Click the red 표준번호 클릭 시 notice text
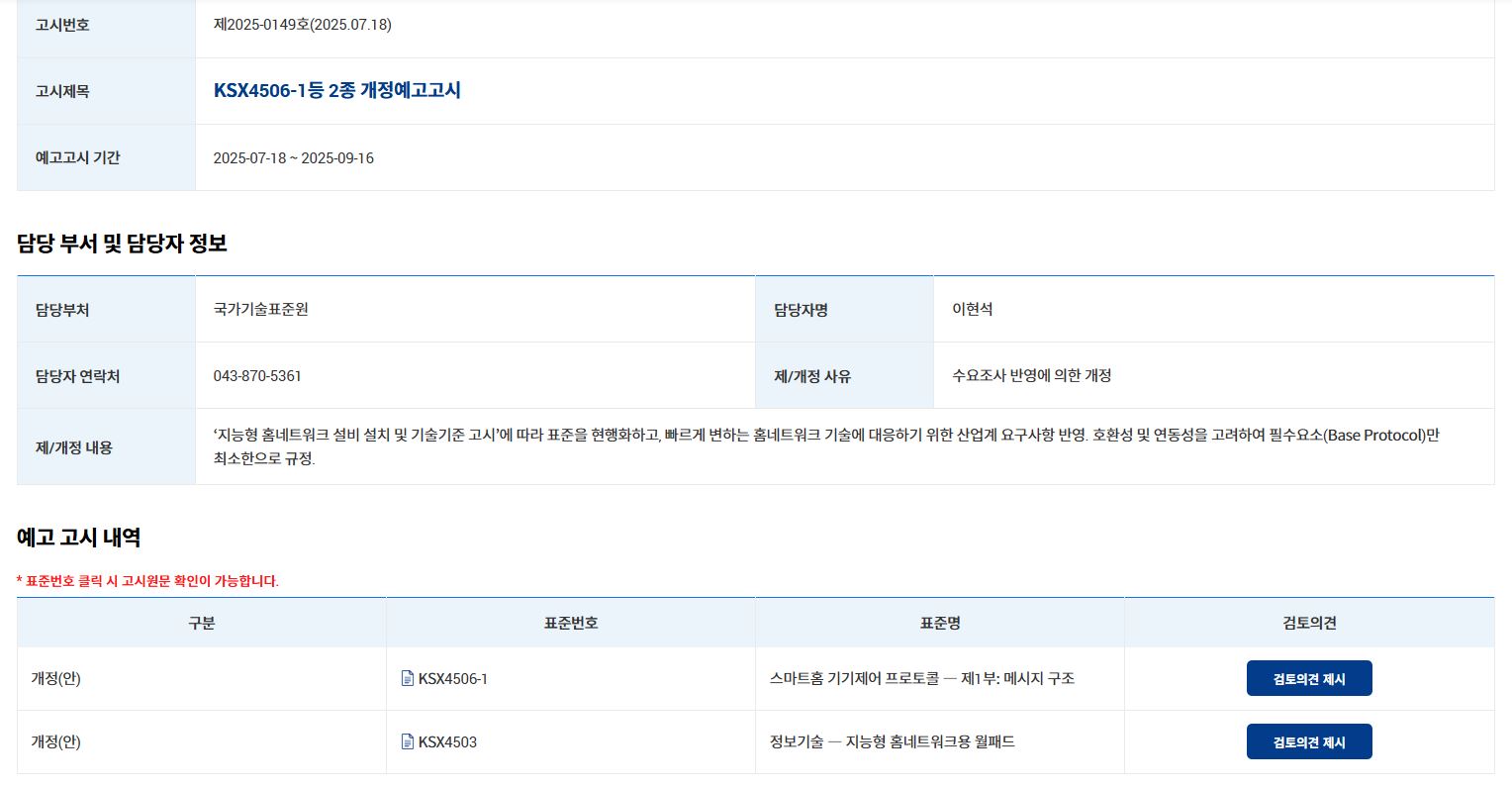Screen dimensions: 1512x787 (x=148, y=581)
